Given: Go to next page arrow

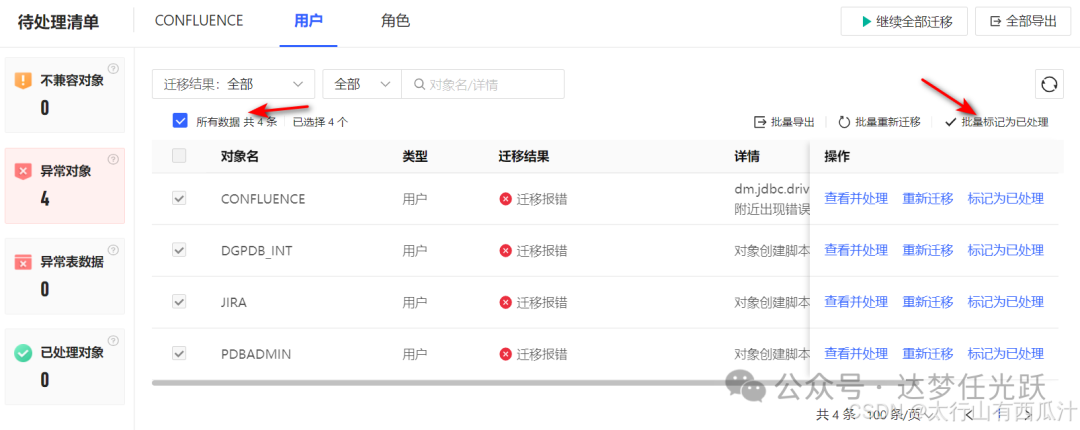Looking at the screenshot, I should point(1027,414).
